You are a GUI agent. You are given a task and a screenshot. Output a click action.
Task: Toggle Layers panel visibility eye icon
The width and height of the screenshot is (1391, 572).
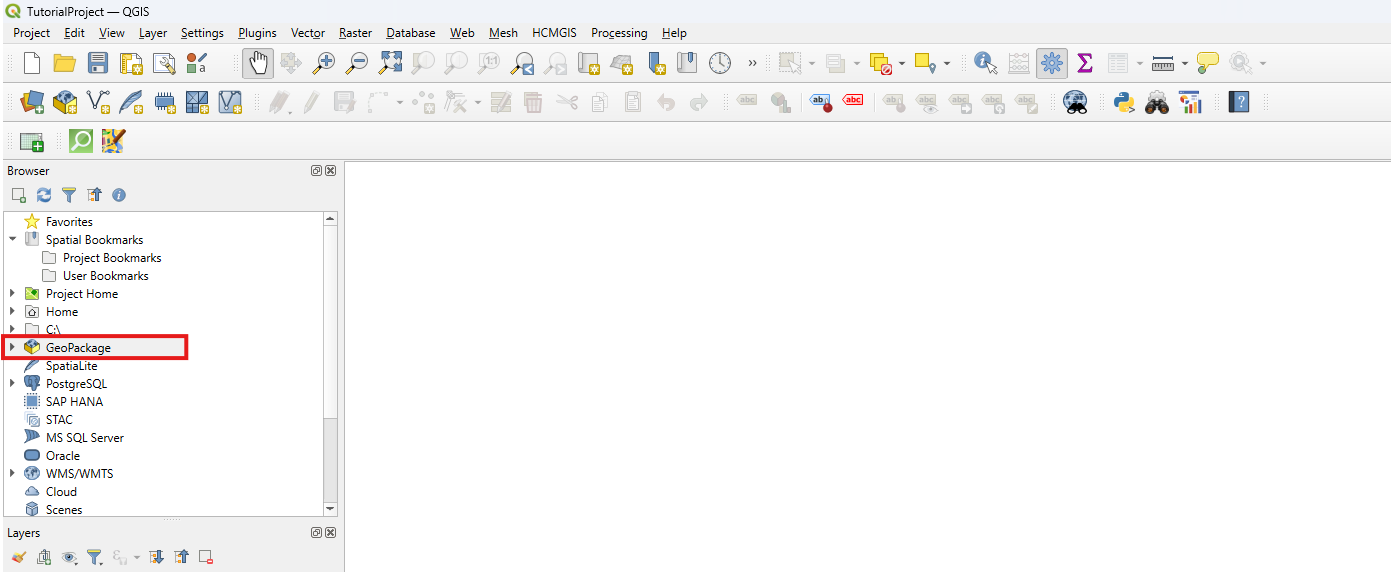[x=69, y=557]
